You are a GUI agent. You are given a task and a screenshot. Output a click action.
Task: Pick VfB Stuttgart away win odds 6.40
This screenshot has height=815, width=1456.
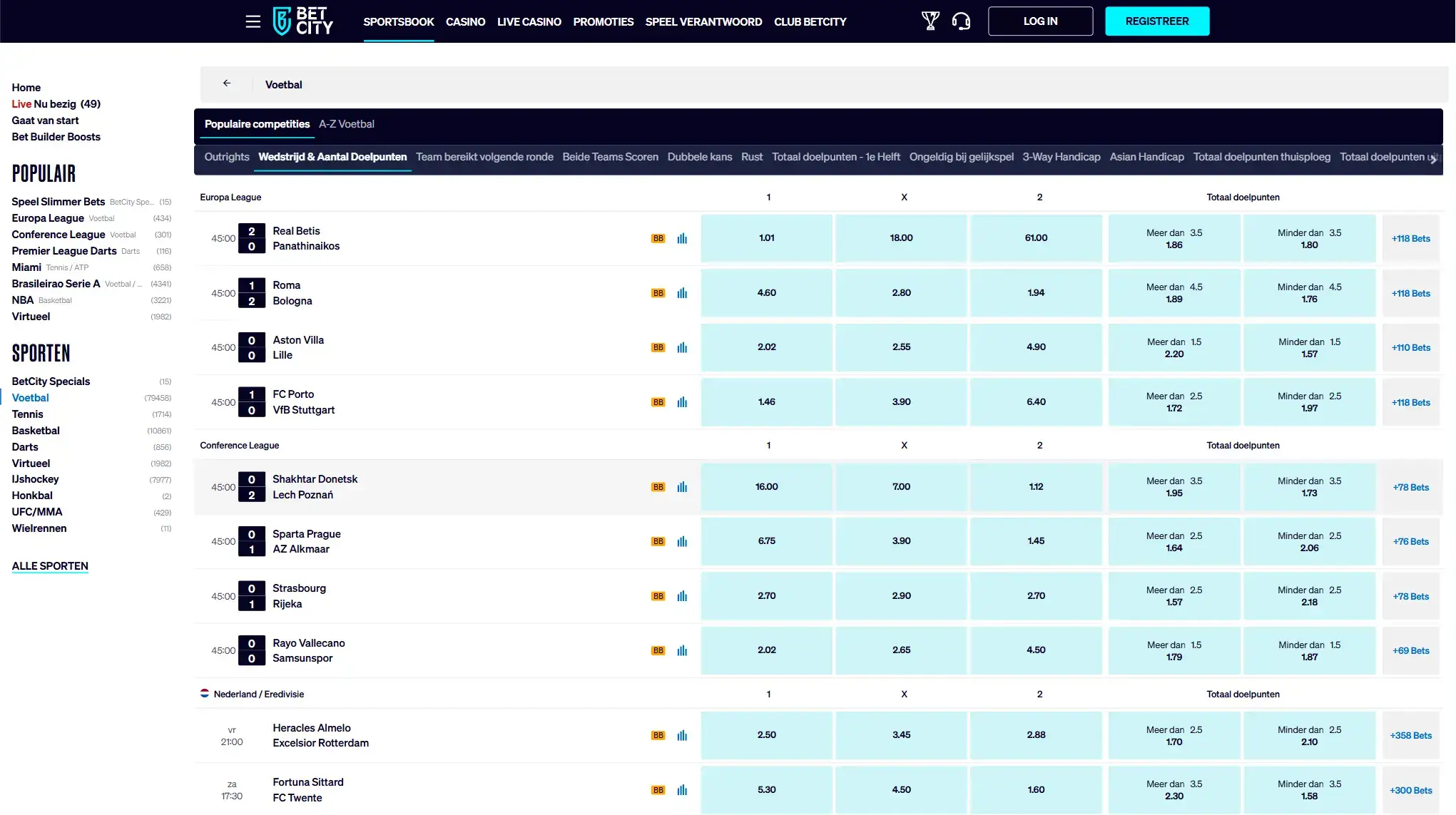coord(1036,402)
